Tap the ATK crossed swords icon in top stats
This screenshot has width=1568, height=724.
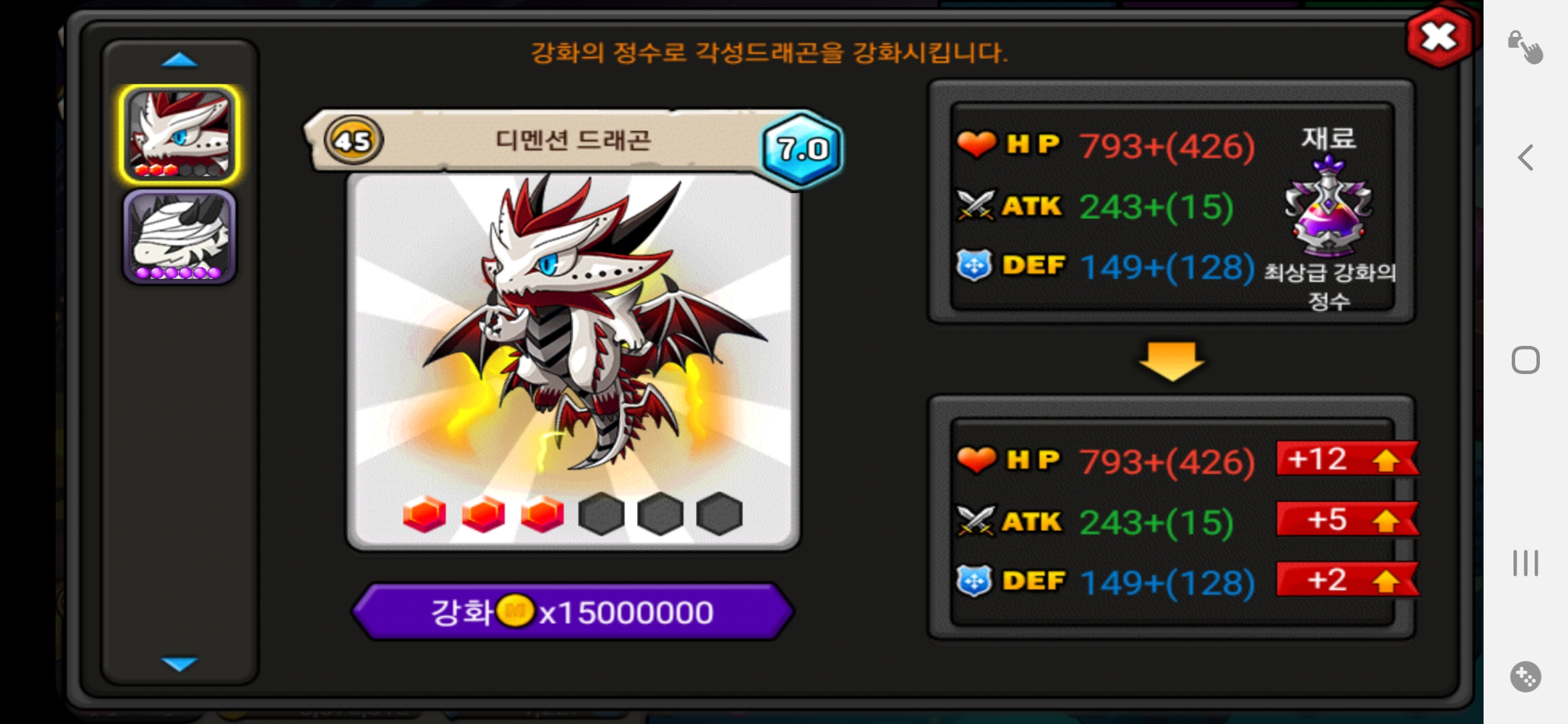[976, 205]
